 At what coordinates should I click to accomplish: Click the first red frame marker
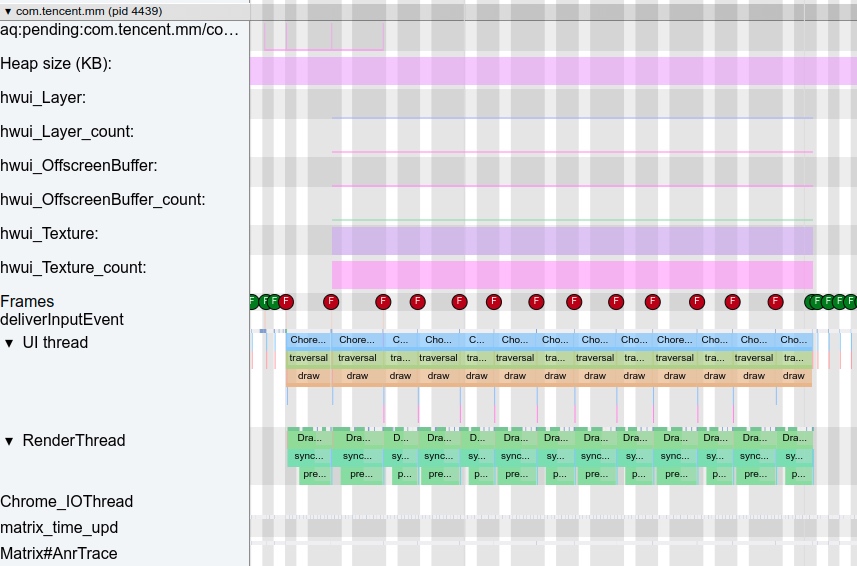(286, 301)
